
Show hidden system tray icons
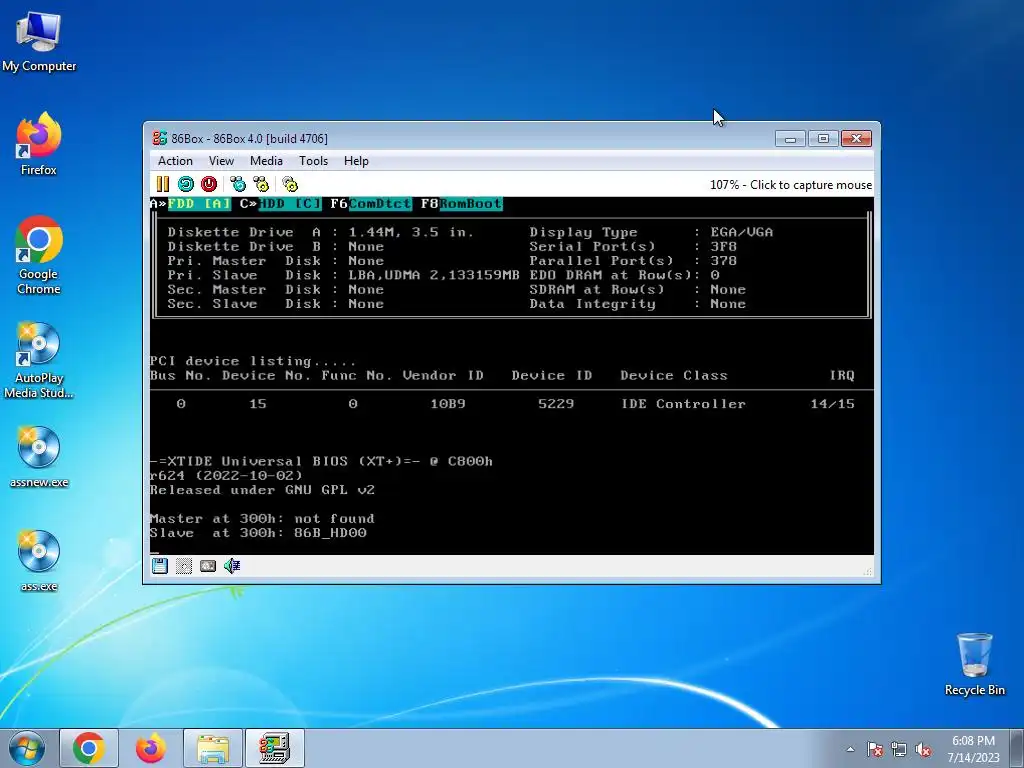click(x=850, y=749)
